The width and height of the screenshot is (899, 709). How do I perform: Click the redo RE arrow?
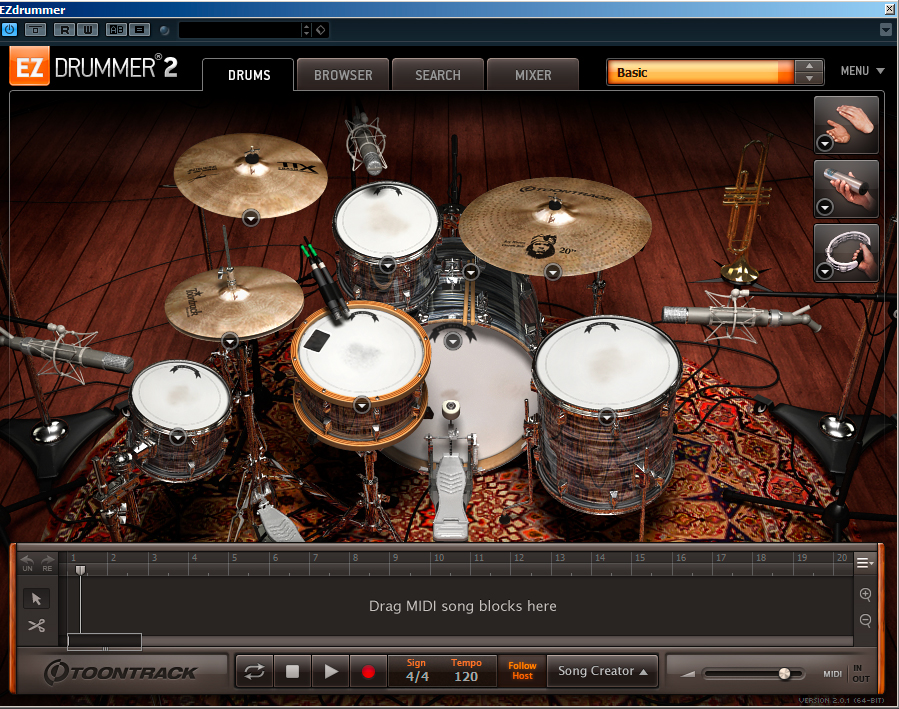pyautogui.click(x=47, y=563)
